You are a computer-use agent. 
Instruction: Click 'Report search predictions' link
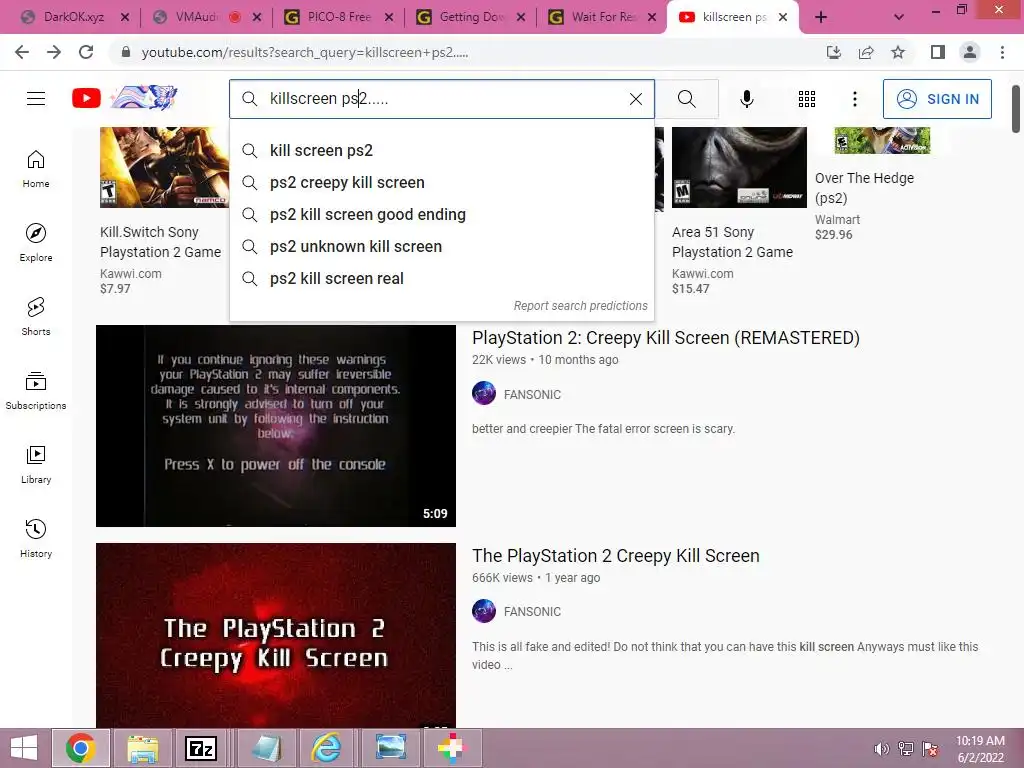tap(581, 306)
